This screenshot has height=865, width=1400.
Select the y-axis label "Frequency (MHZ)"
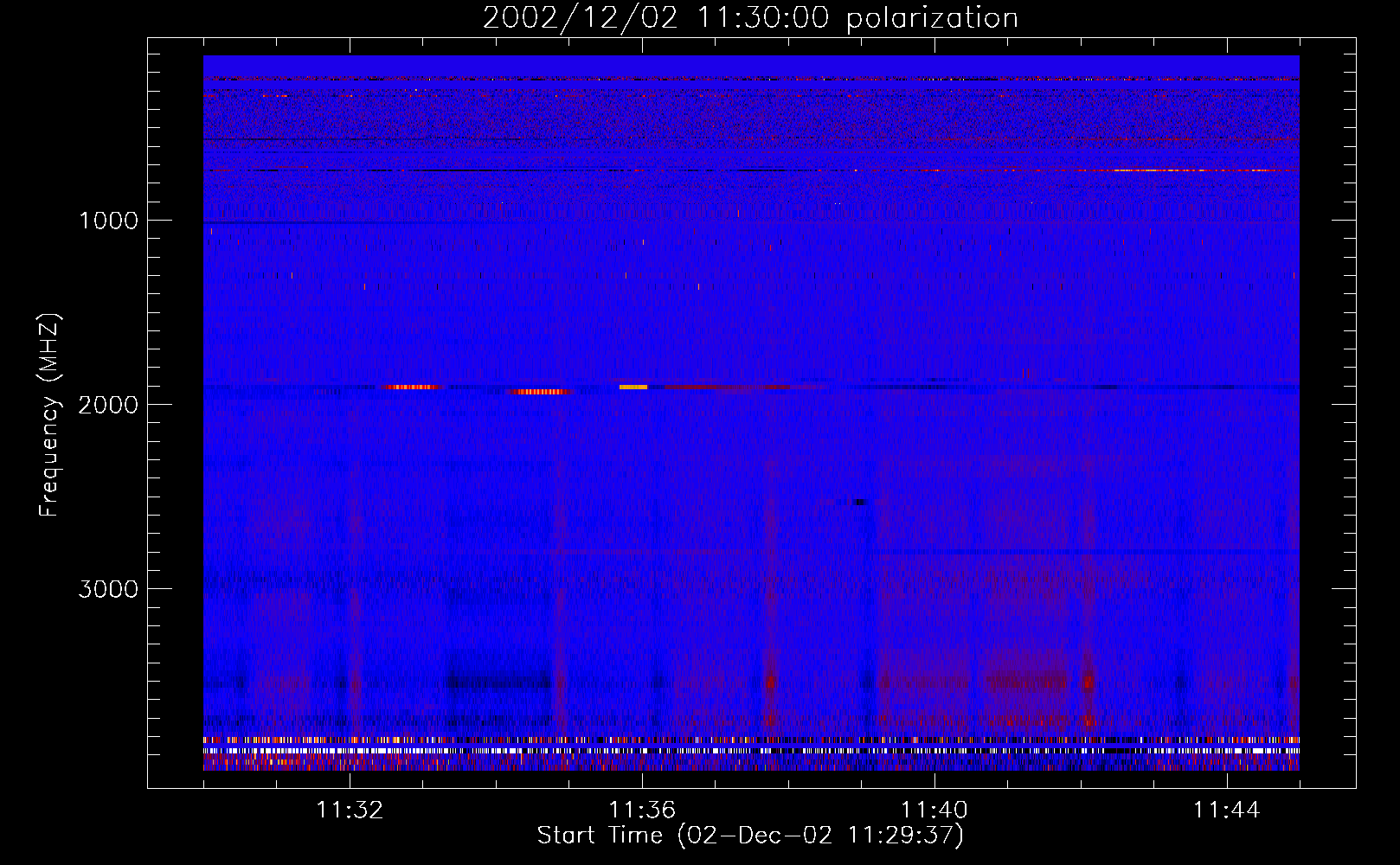pyautogui.click(x=50, y=415)
